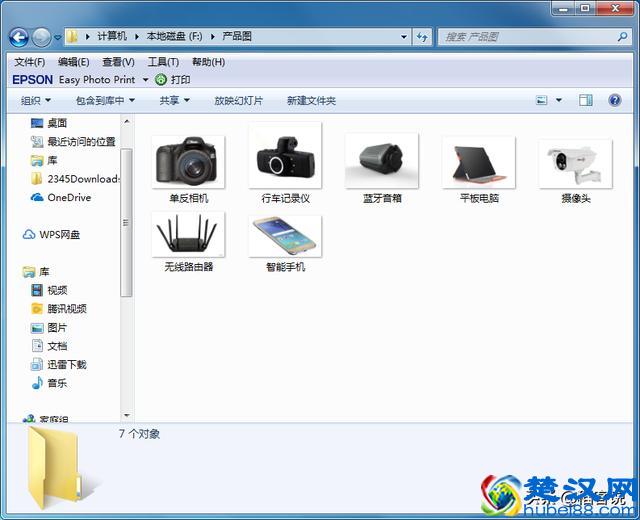Image resolution: width=640 pixels, height=520 pixels.
Task: Click sidebar scrollbar down arrow
Action: click(x=127, y=415)
